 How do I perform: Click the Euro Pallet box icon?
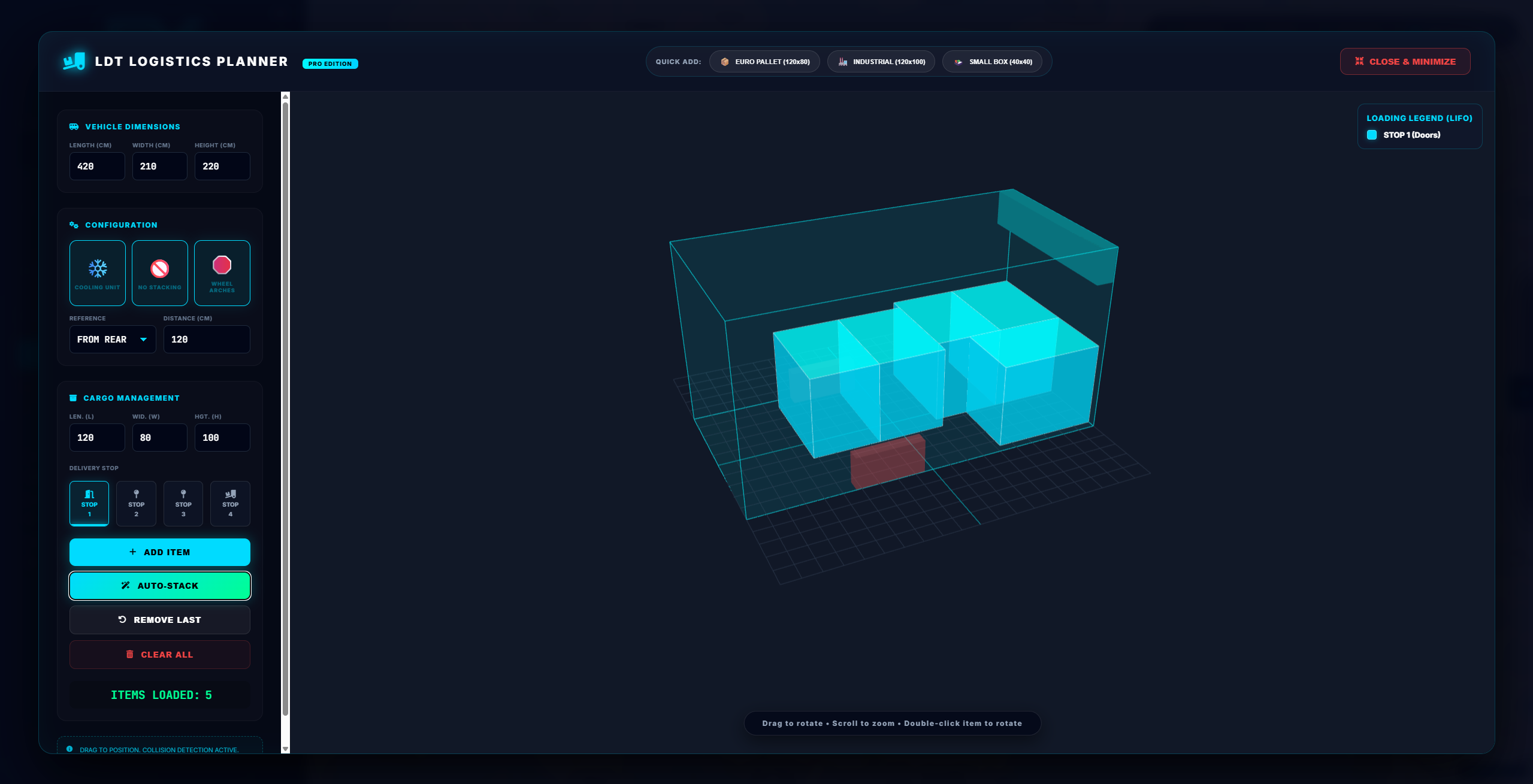(x=724, y=62)
